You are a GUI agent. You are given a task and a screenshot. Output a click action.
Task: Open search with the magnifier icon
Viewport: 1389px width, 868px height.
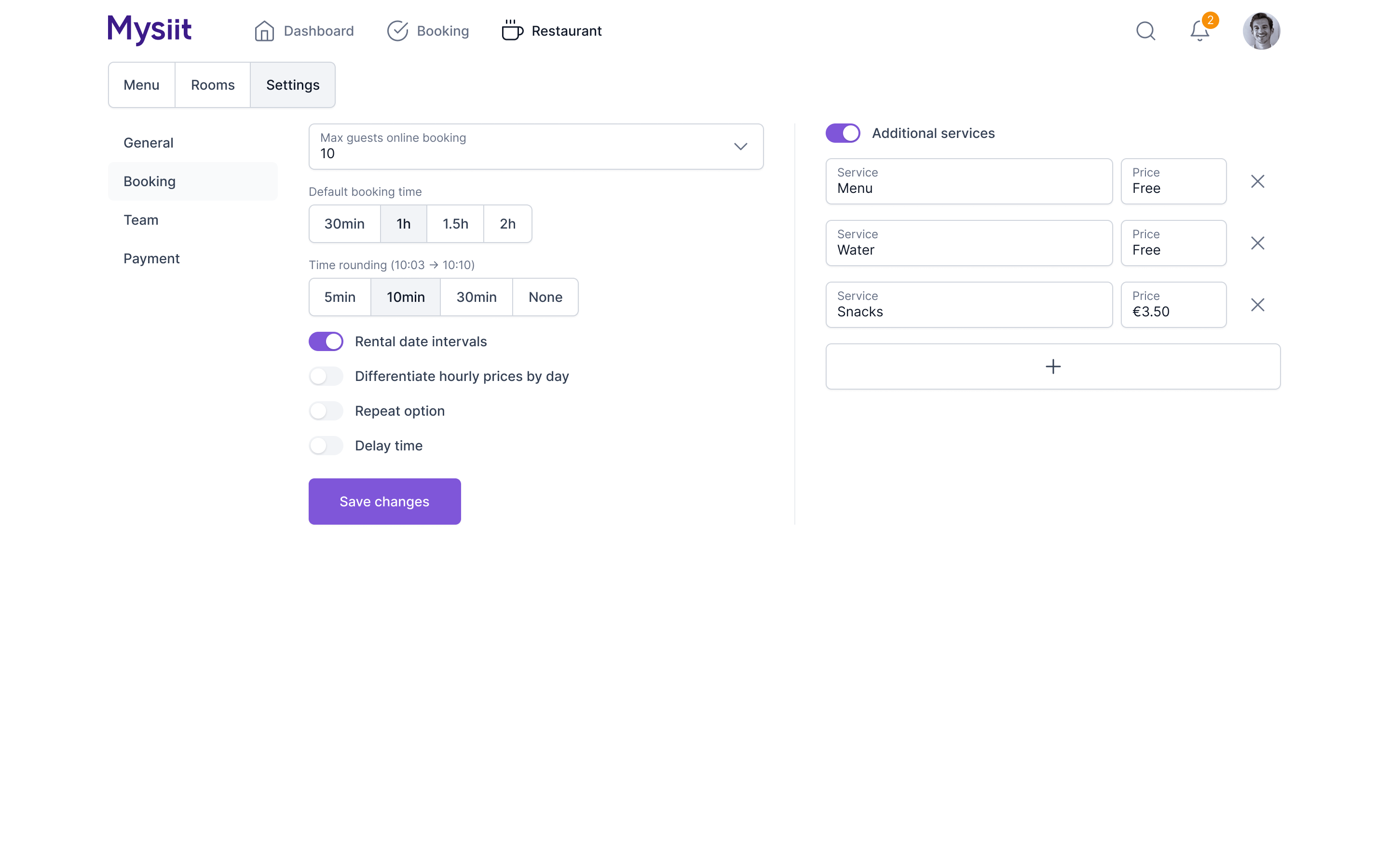click(1145, 31)
